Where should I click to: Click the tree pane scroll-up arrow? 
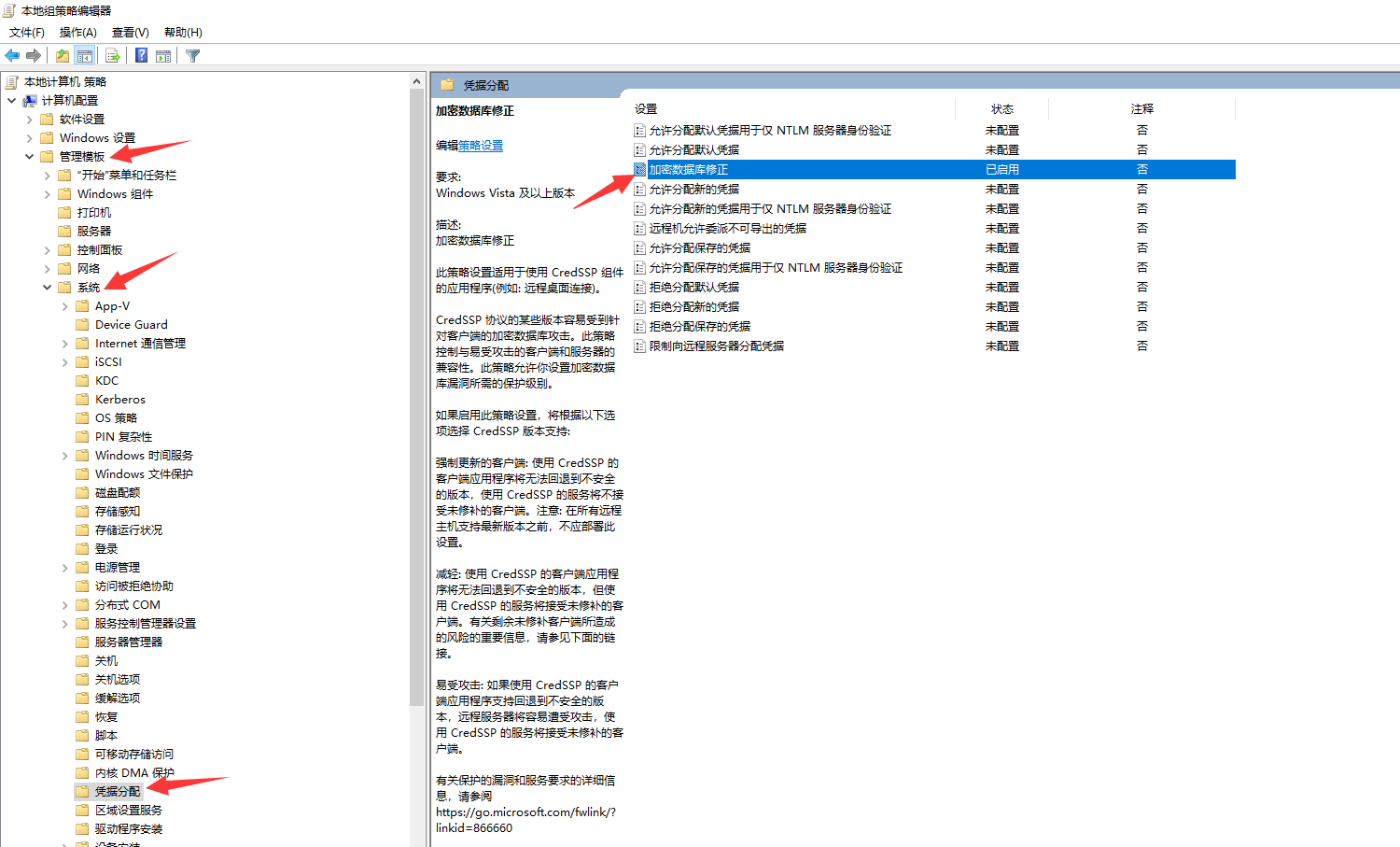click(x=416, y=82)
